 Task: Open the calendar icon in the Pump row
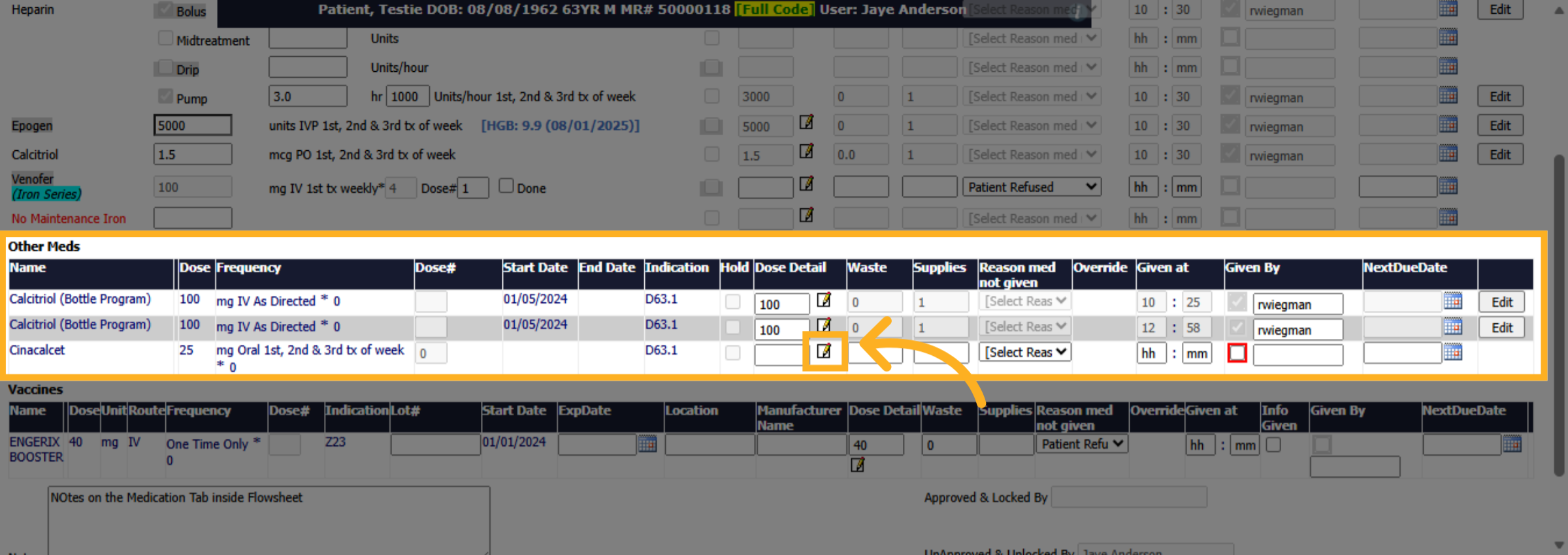[x=1448, y=95]
